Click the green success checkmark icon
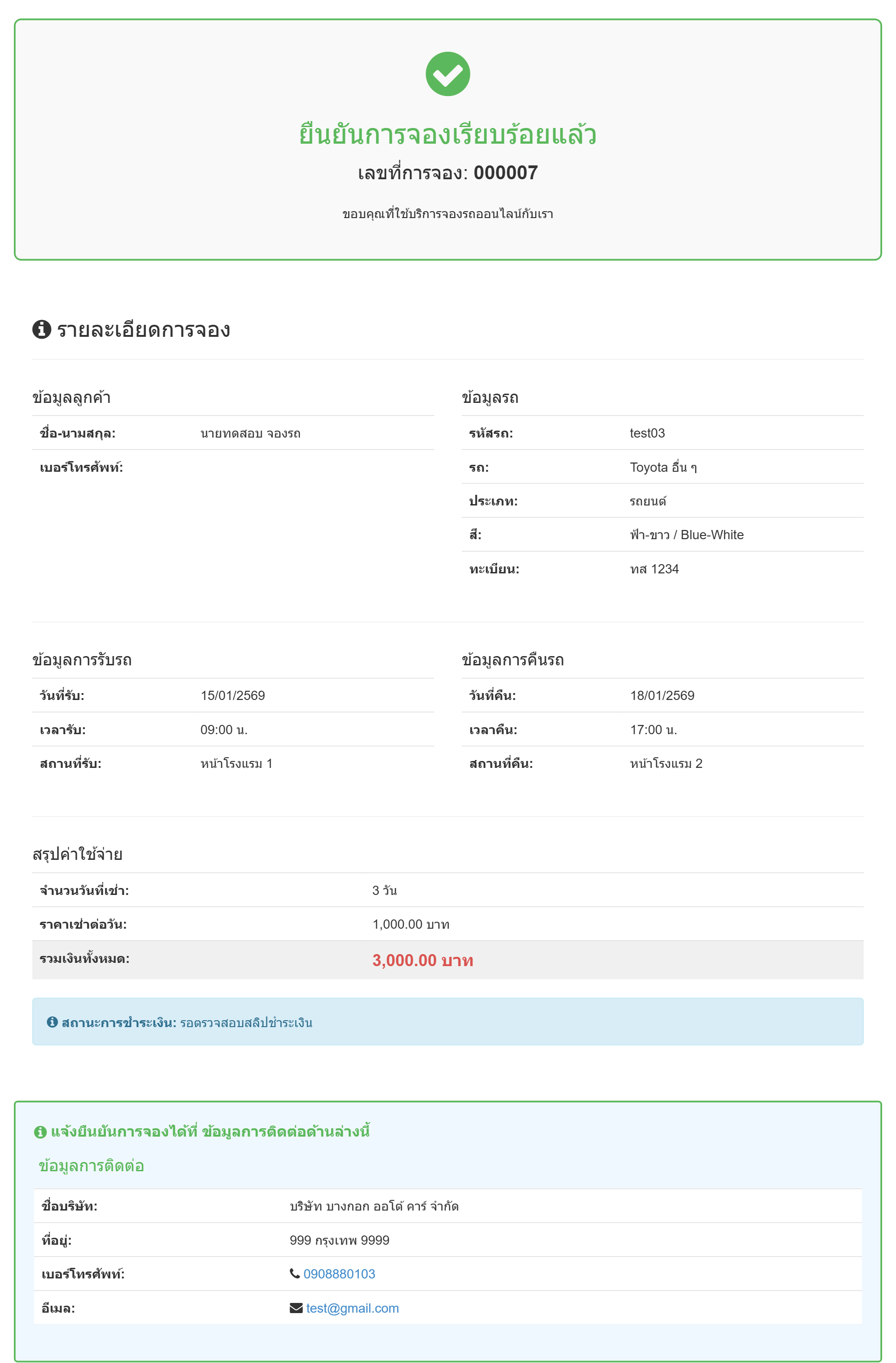The image size is (896, 1363). pyautogui.click(x=448, y=74)
